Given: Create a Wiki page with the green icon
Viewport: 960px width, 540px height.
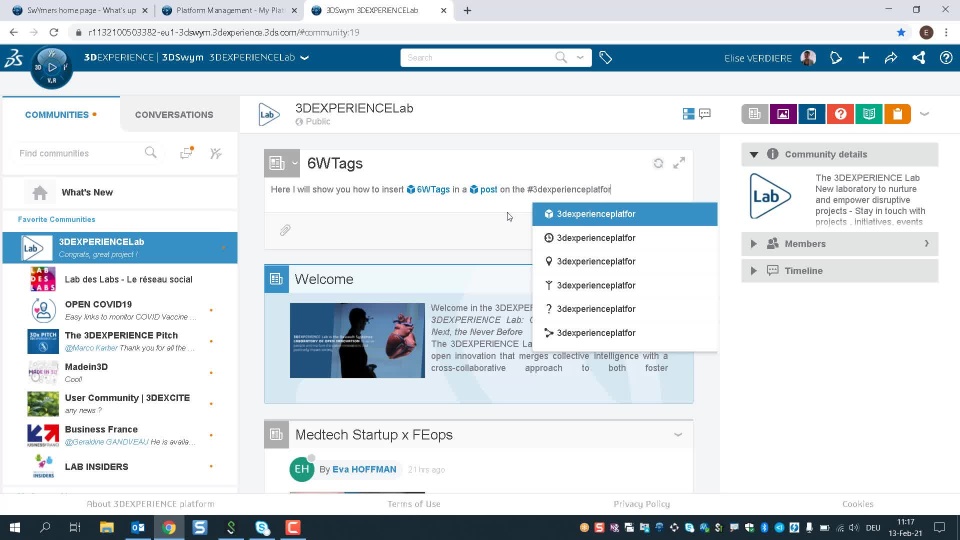Looking at the screenshot, I should click(x=869, y=114).
